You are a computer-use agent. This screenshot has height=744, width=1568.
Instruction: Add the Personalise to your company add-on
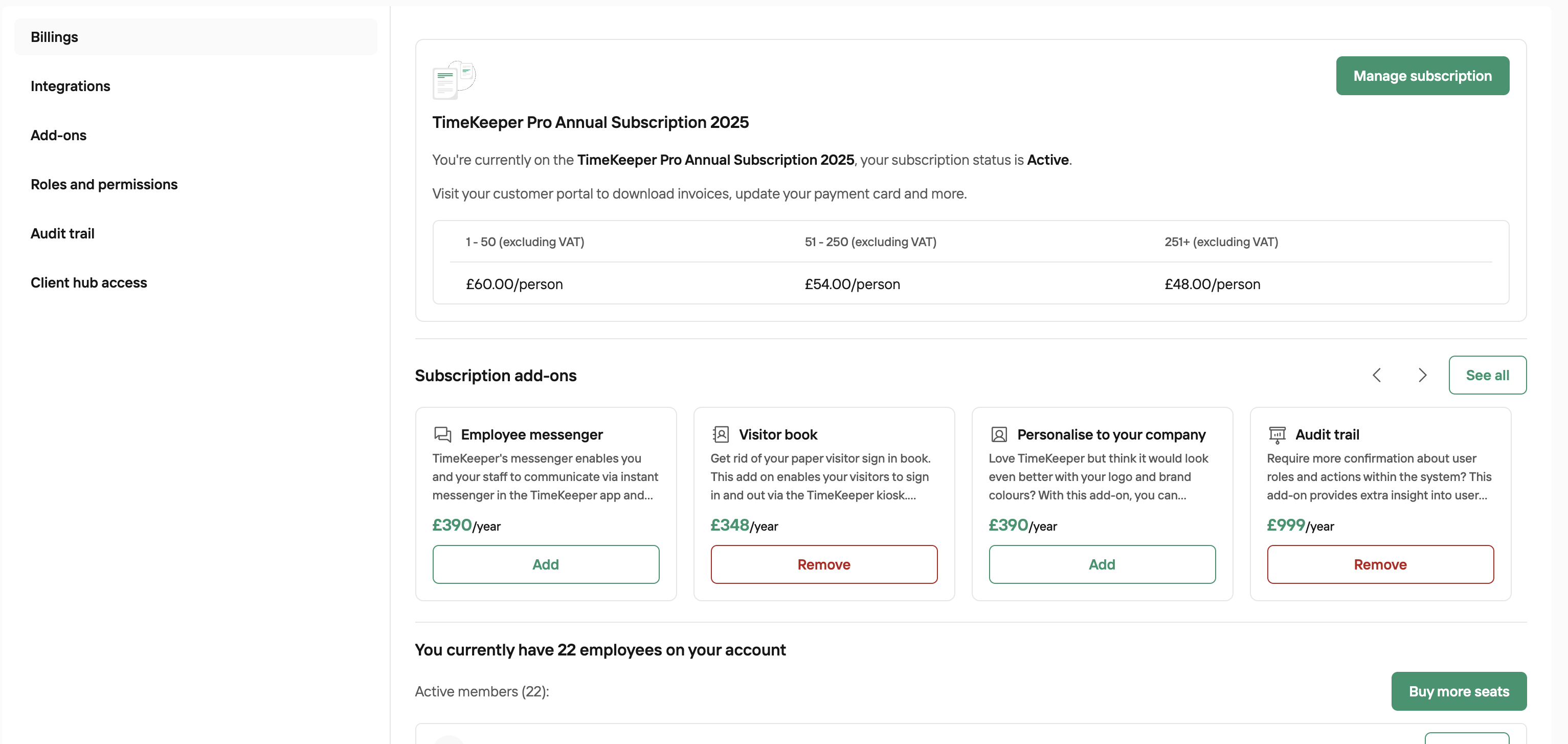(1102, 564)
